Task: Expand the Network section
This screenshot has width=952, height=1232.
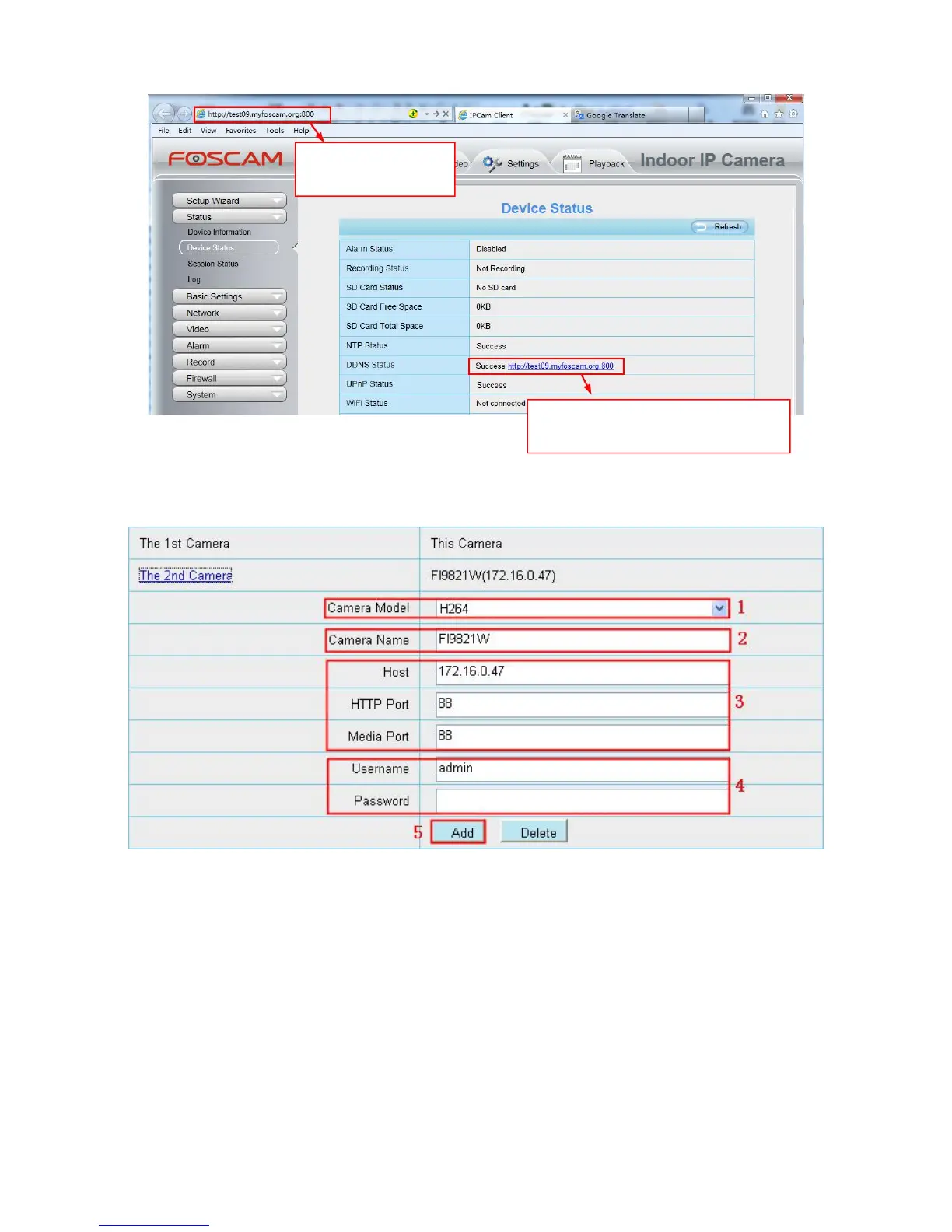Action: pos(229,313)
